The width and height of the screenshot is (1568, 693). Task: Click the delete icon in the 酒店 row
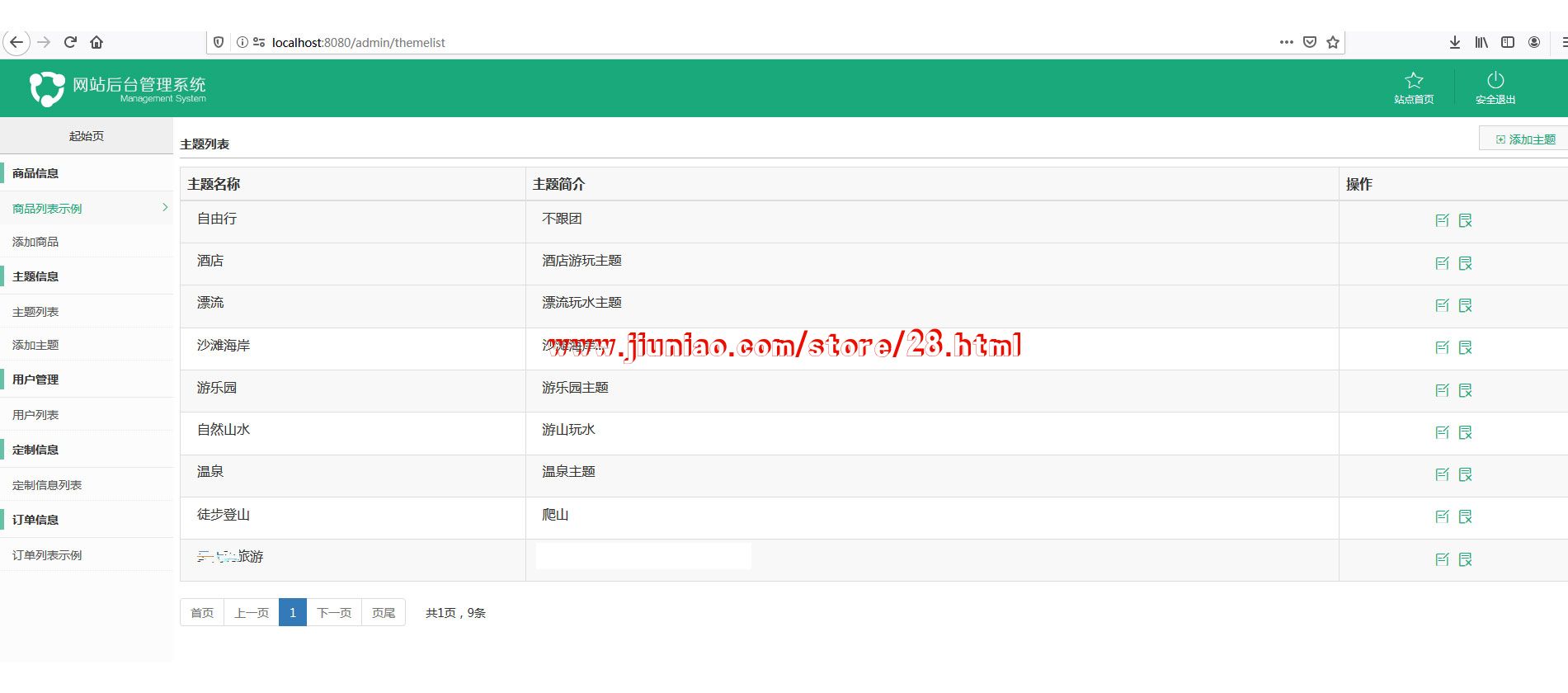click(x=1465, y=263)
